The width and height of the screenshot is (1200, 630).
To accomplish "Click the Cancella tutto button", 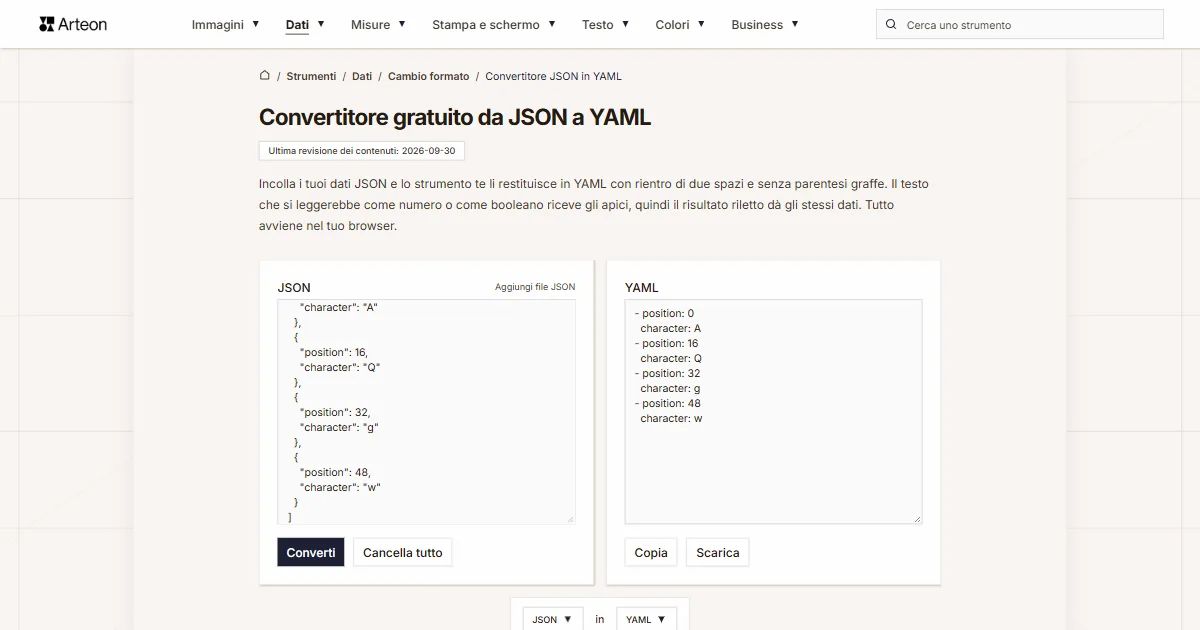I will tap(402, 552).
